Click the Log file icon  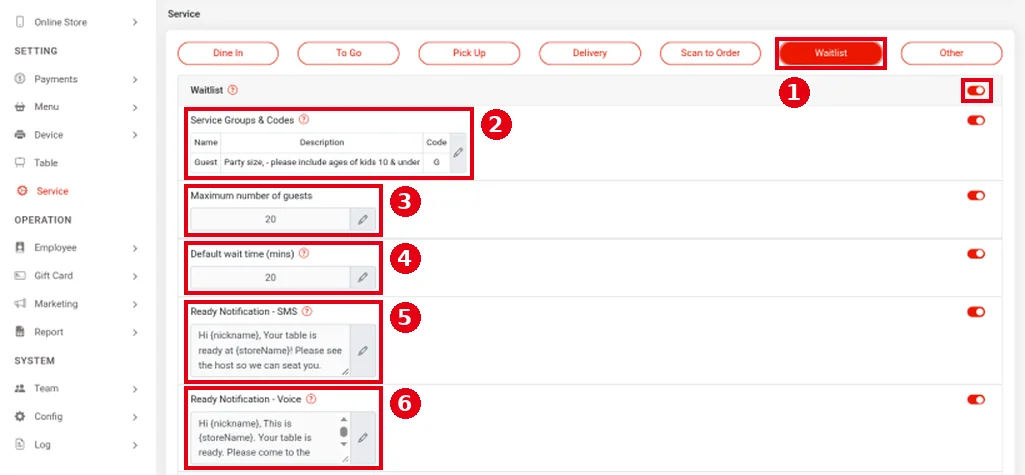point(20,444)
